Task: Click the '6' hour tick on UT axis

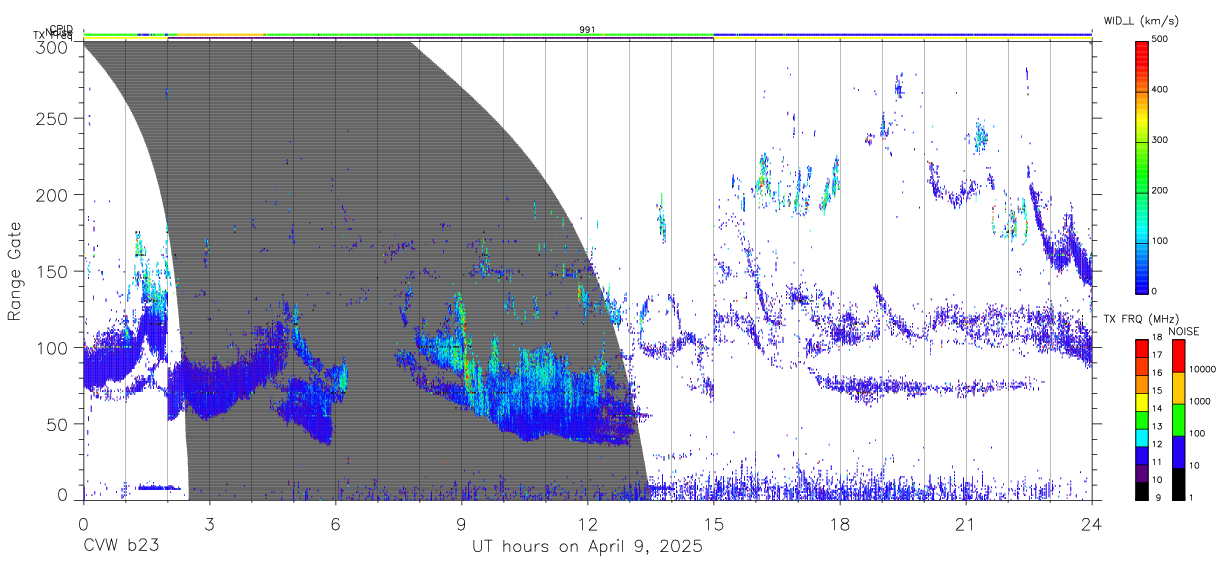Action: click(x=335, y=524)
